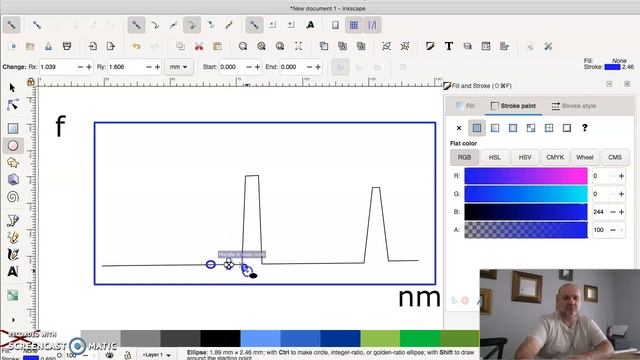The width and height of the screenshot is (640, 360).
Task: Select the Rectangle tool
Action: coord(13,129)
